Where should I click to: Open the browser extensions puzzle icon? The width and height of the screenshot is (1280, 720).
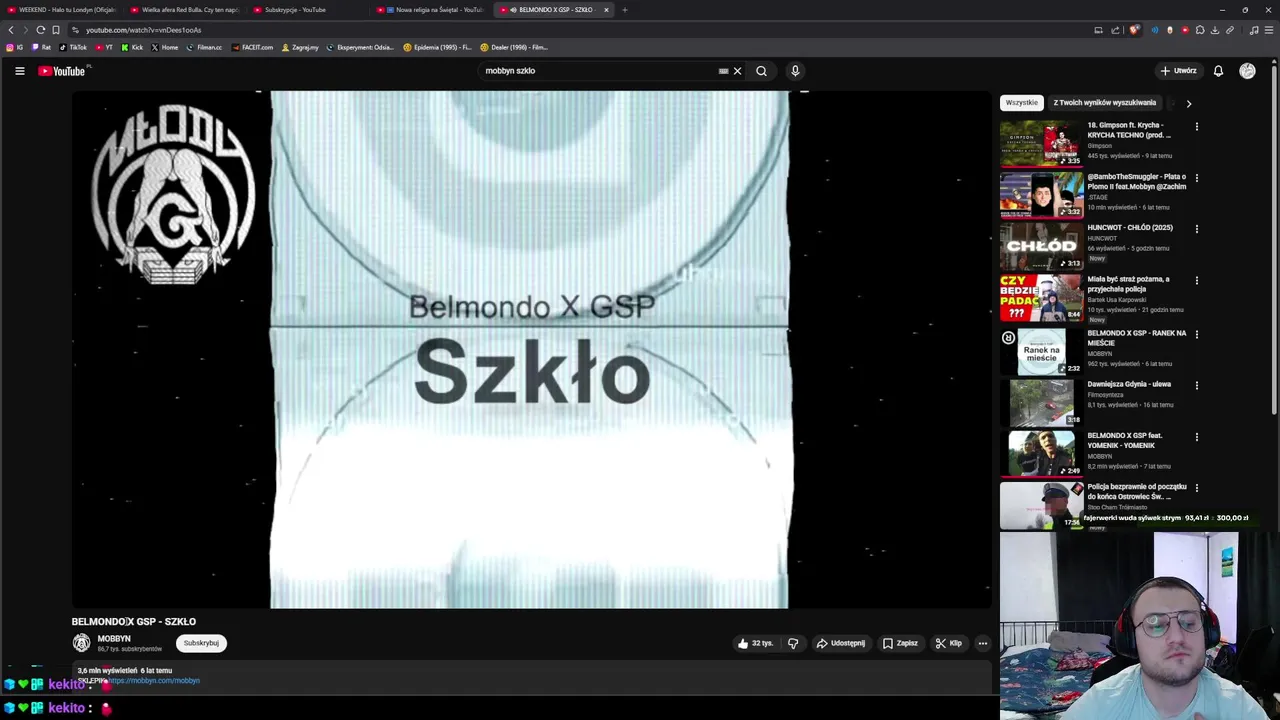[1200, 30]
